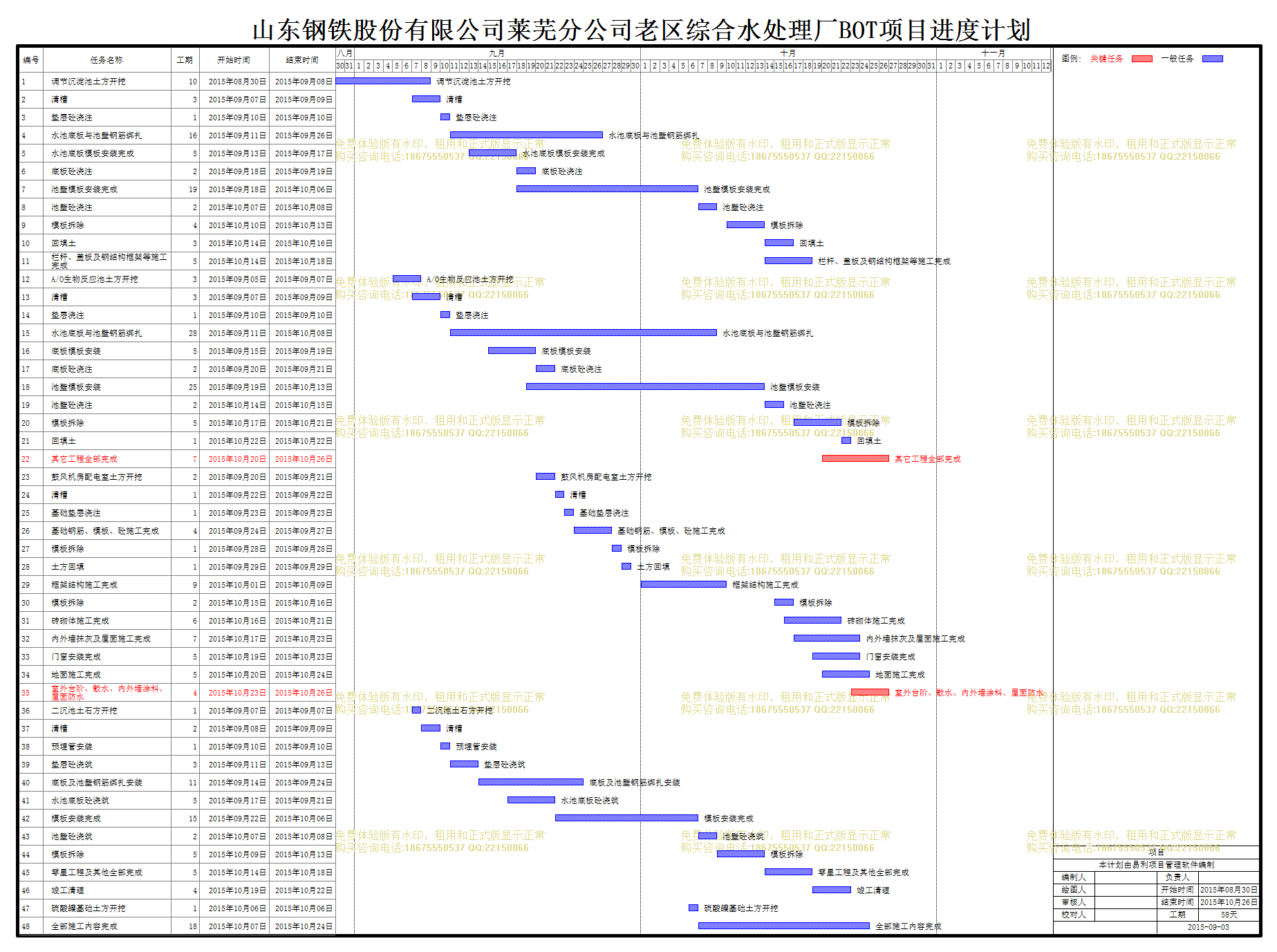Viewport: 1277px width, 952px height.
Task: Click duration value 28 in row 15
Action: pos(193,333)
